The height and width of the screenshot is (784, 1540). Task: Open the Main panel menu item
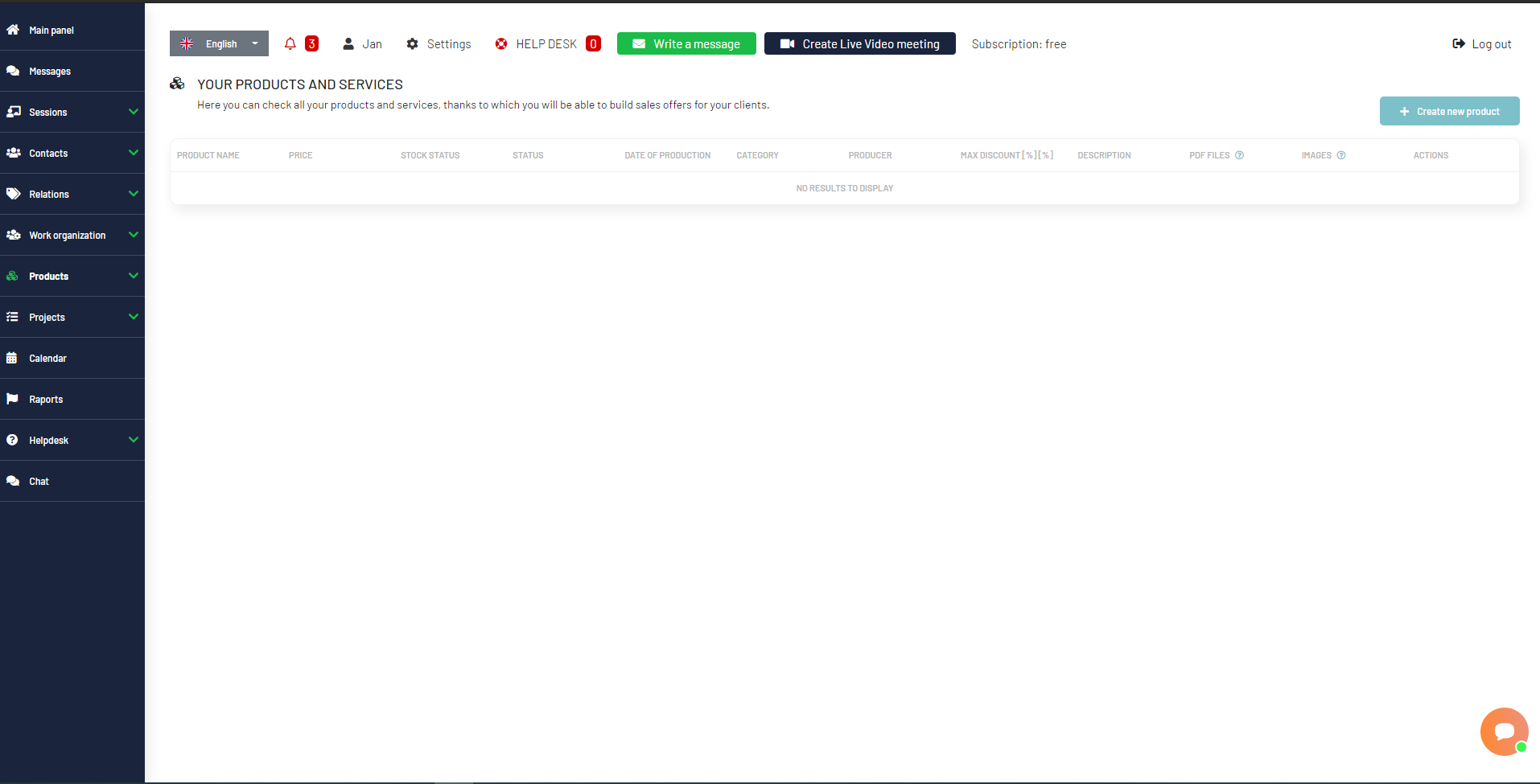click(50, 30)
